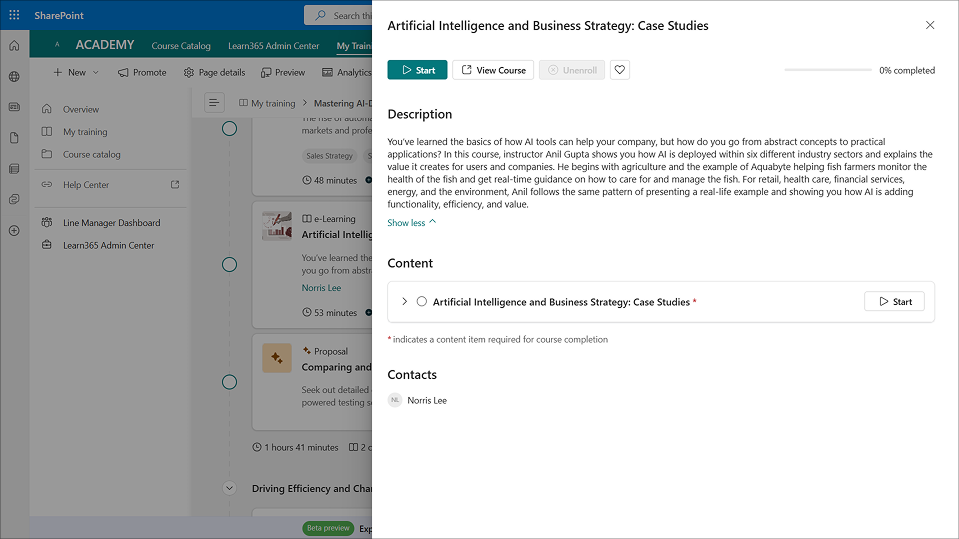Click the View Course button
Image resolution: width=959 pixels, height=539 pixels.
click(x=493, y=70)
